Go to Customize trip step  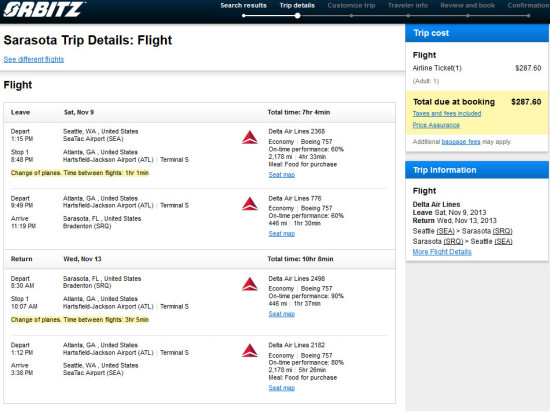pyautogui.click(x=351, y=6)
